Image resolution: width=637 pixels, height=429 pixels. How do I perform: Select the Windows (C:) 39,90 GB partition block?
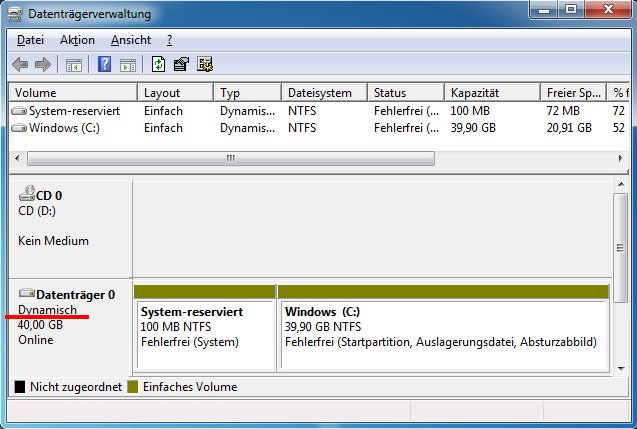click(444, 335)
